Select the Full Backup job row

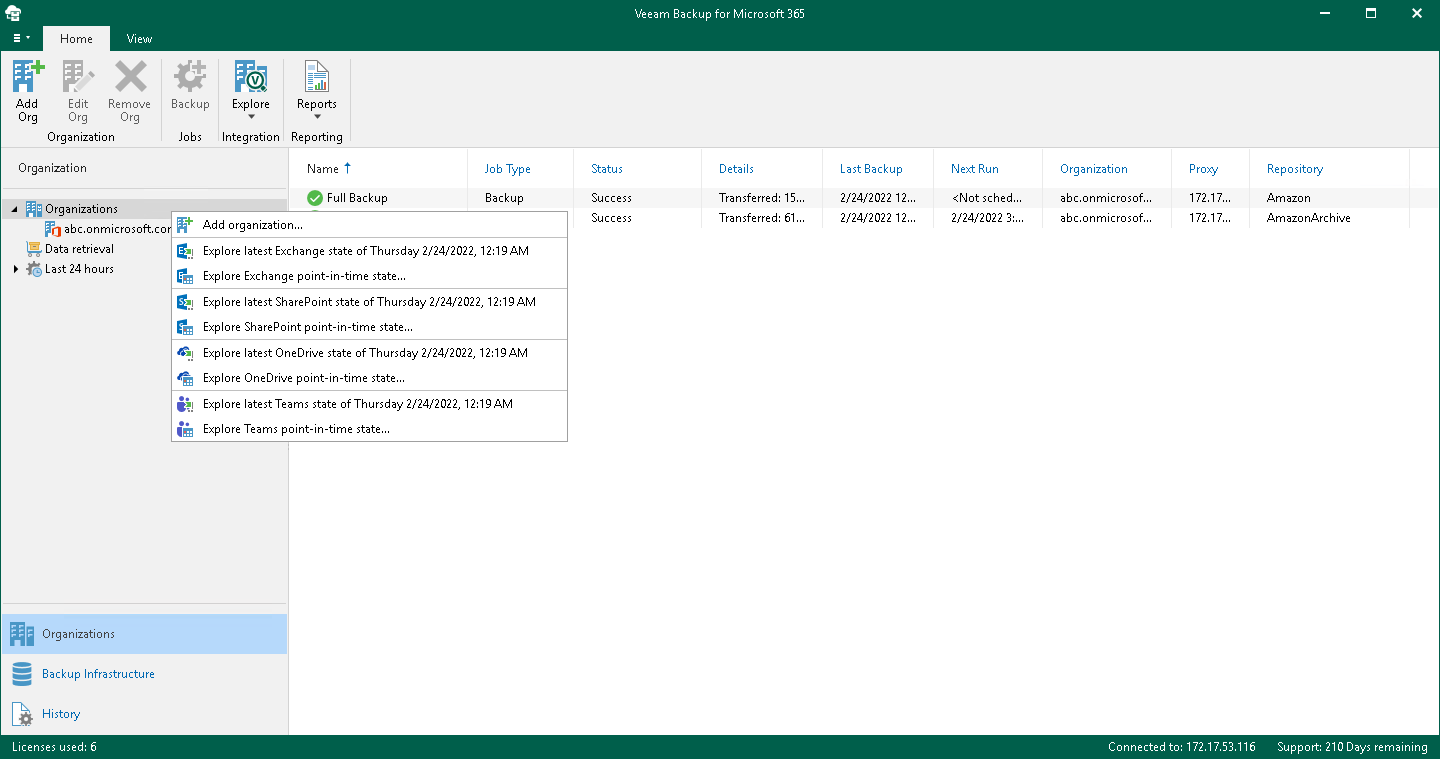[849, 198]
